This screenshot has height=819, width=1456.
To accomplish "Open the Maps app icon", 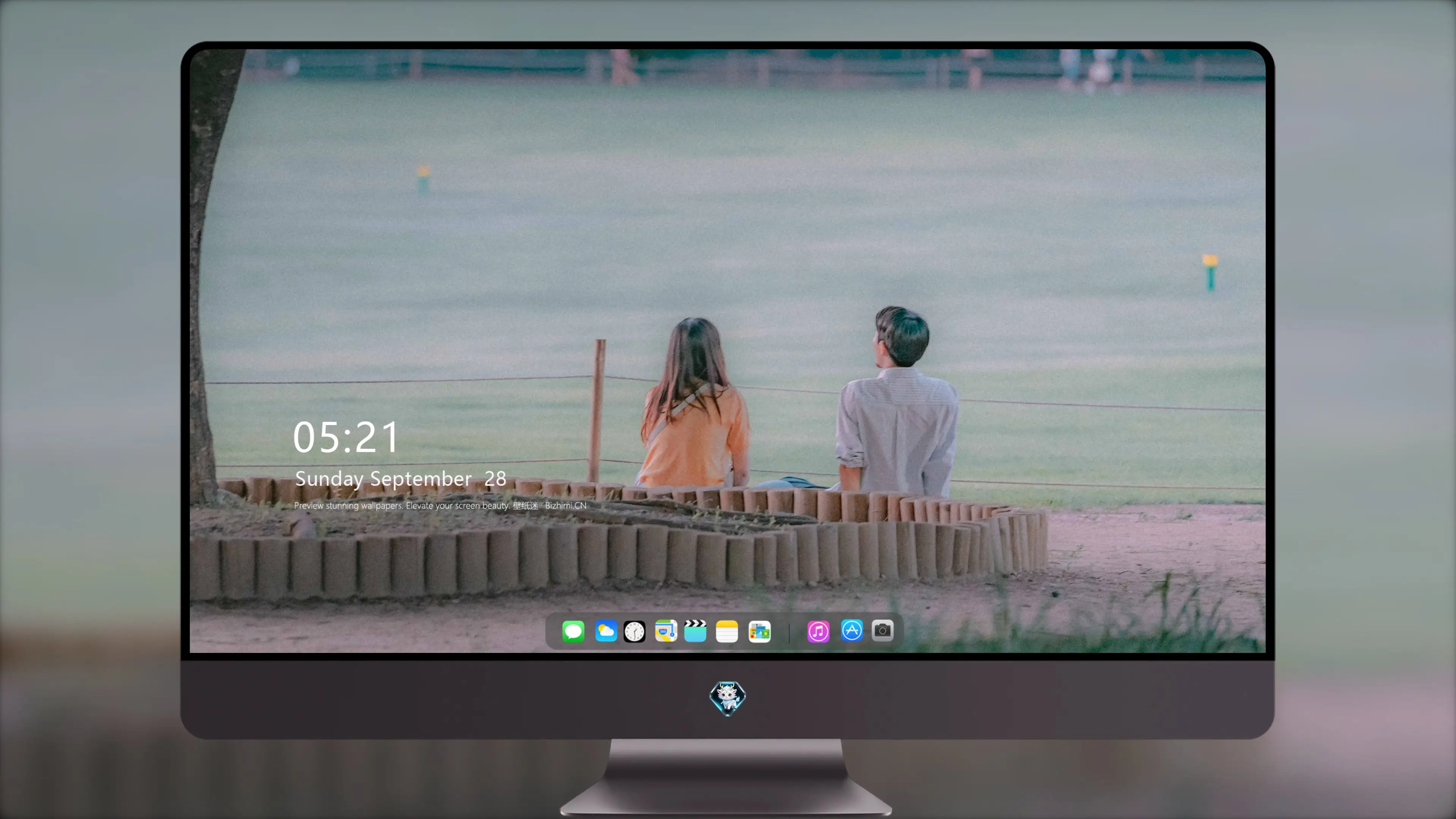I will pyautogui.click(x=666, y=631).
